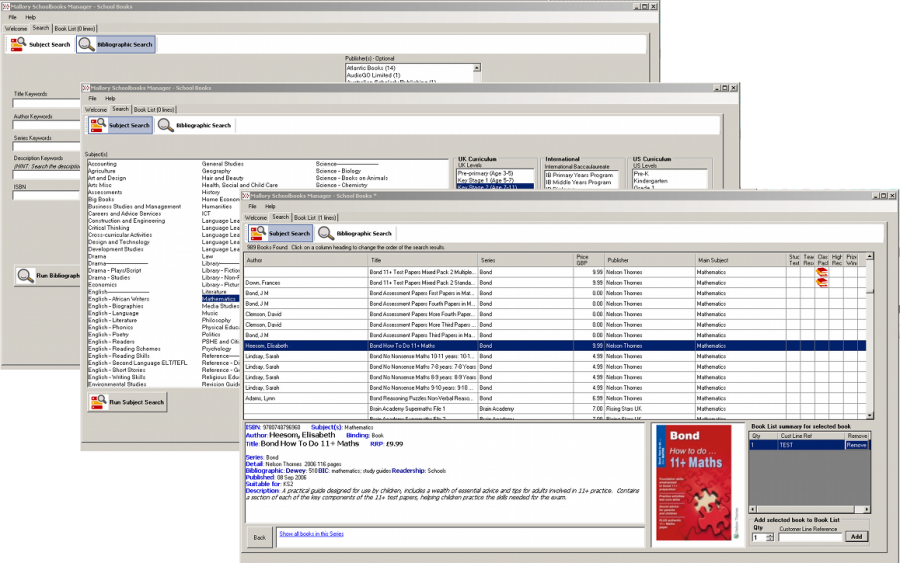The width and height of the screenshot is (900, 563).
Task: Select English - Poetry in subject list
Action: tap(108, 334)
